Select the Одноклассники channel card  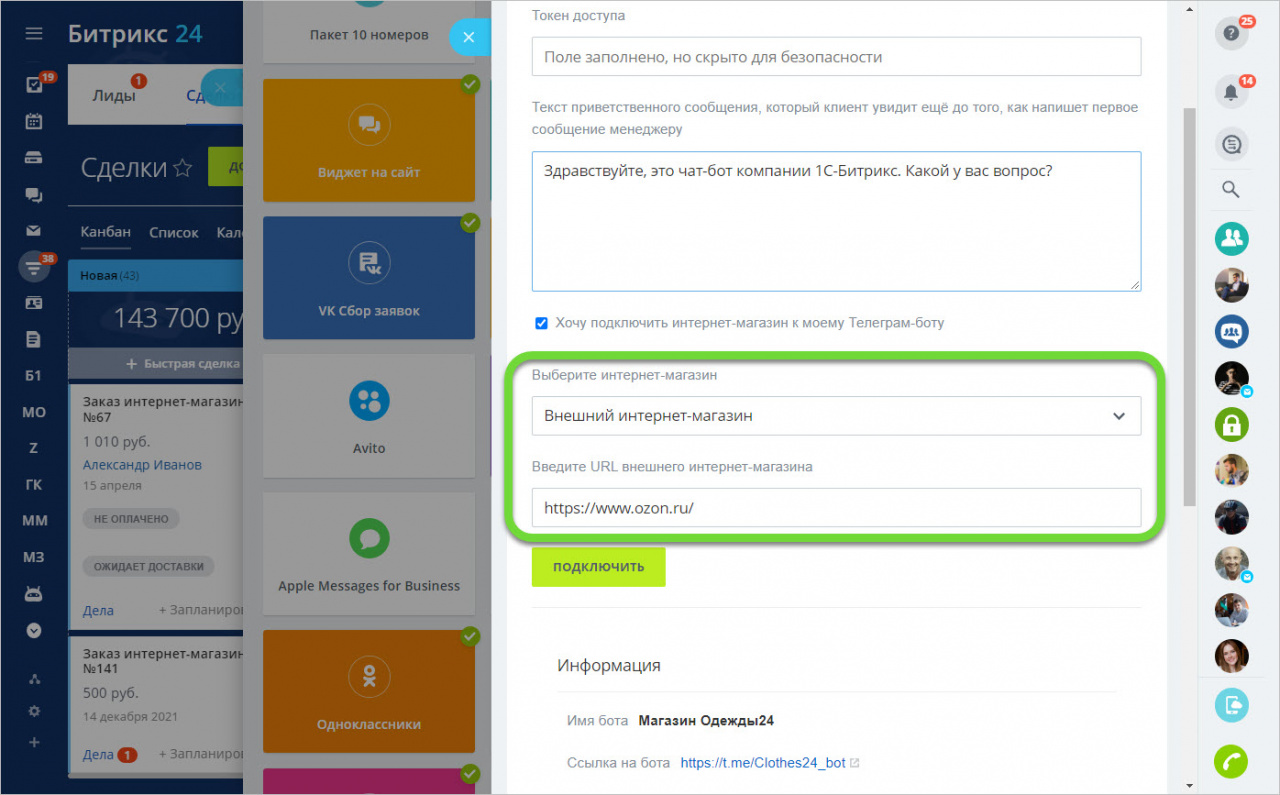(x=369, y=691)
